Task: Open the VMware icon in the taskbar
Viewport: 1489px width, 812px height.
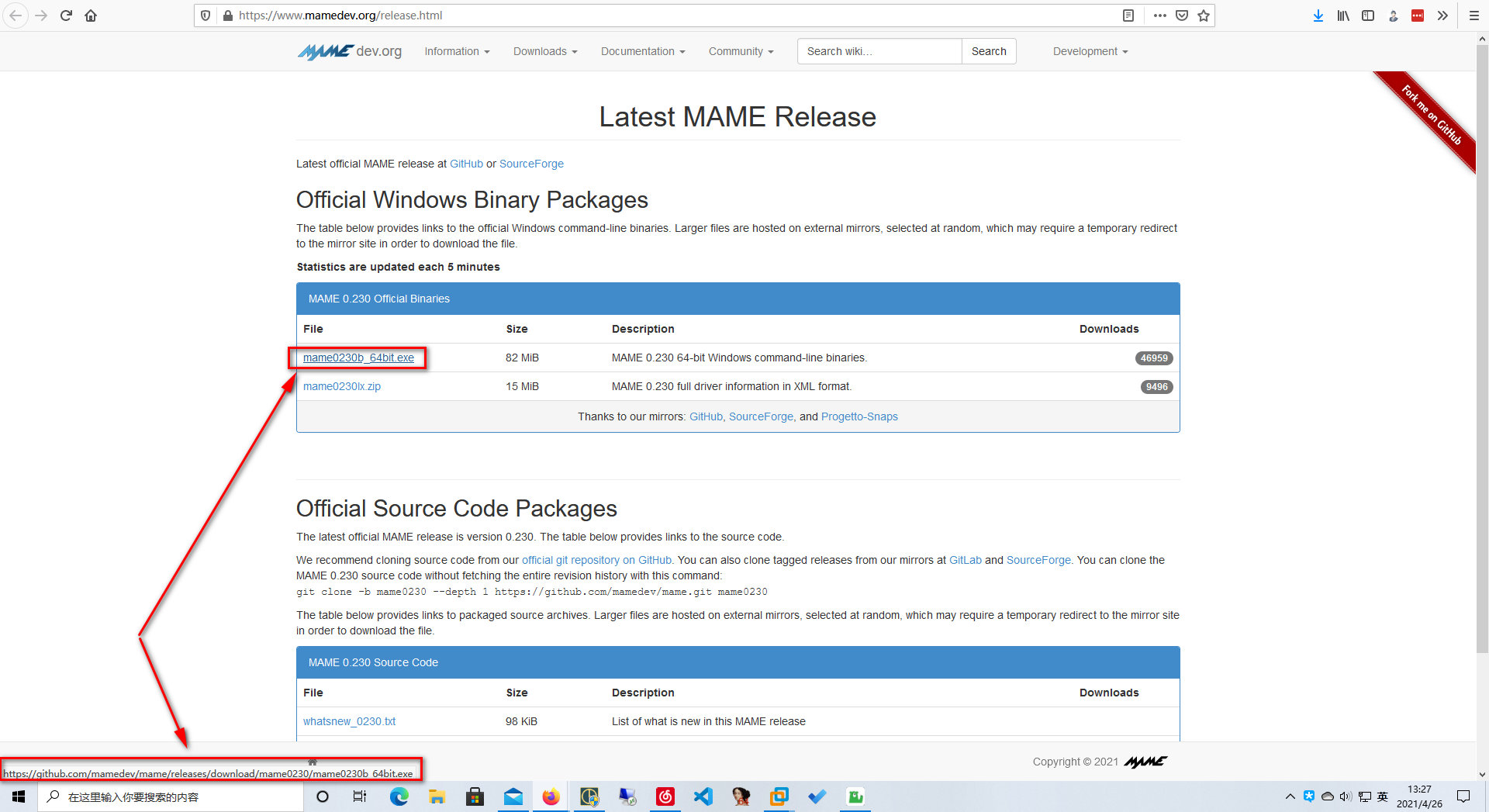Action: click(779, 796)
